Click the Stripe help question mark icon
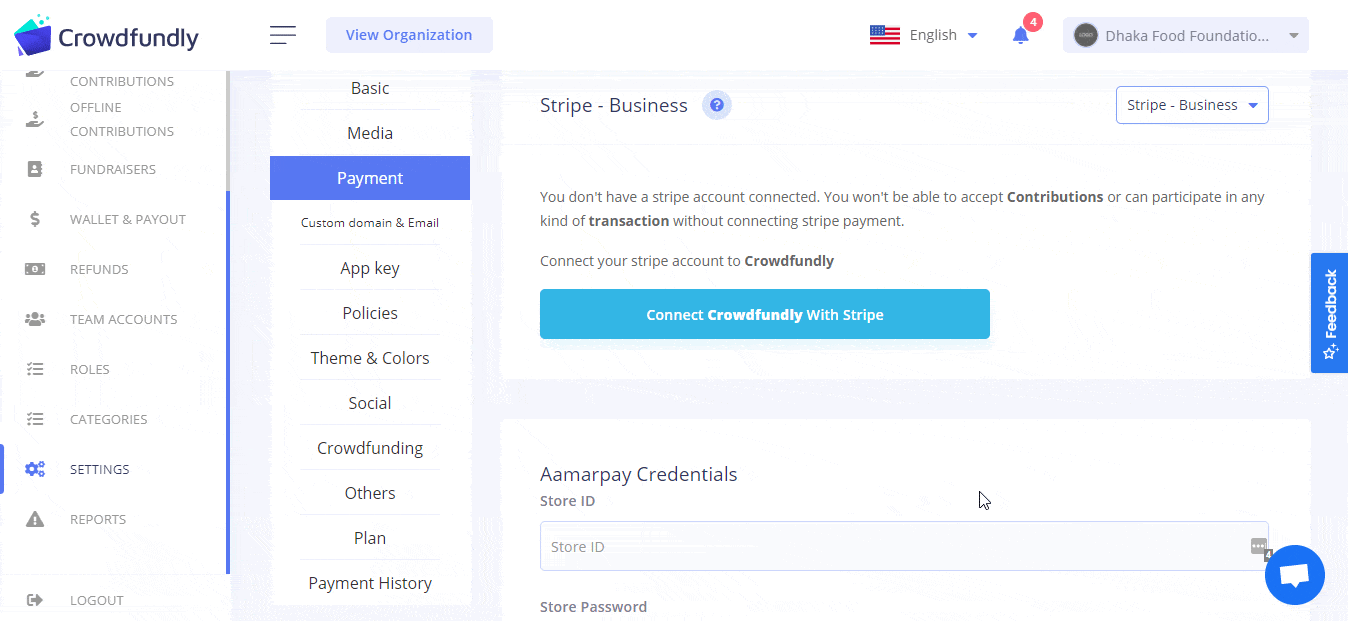1348x621 pixels. click(717, 105)
